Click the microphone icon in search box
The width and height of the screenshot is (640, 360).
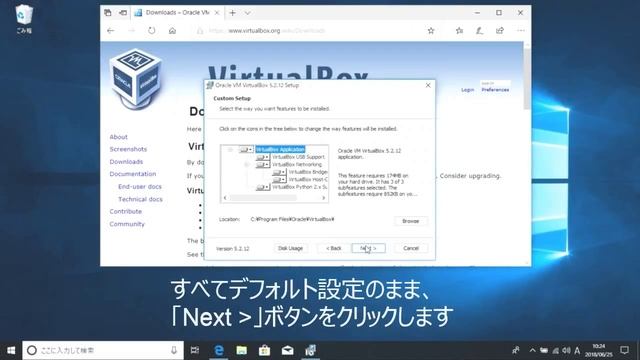point(174,350)
